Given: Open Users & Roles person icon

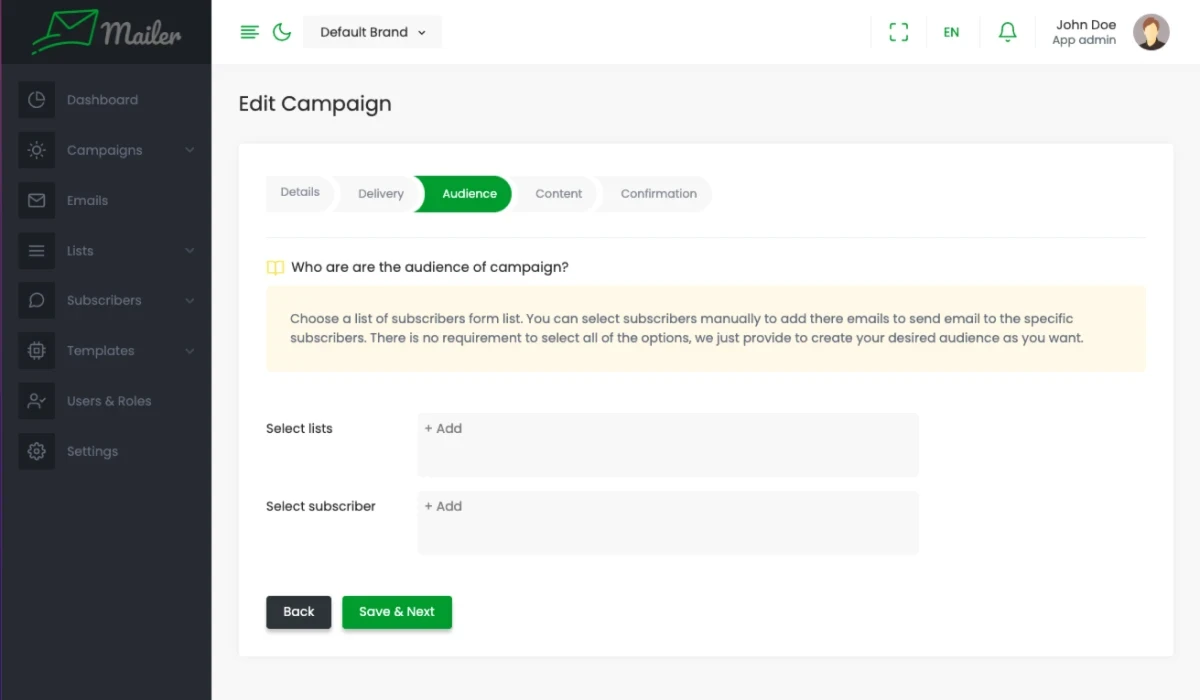Looking at the screenshot, I should point(37,401).
